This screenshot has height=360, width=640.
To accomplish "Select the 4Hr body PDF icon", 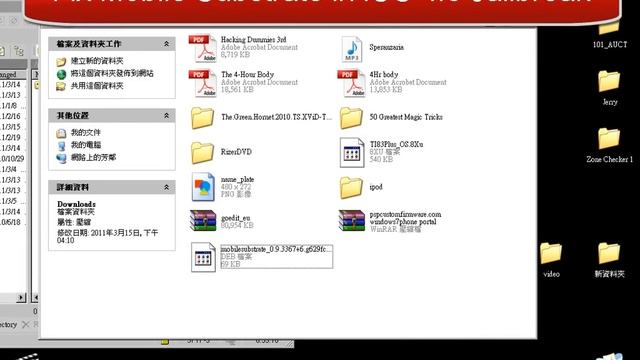I will 351,83.
